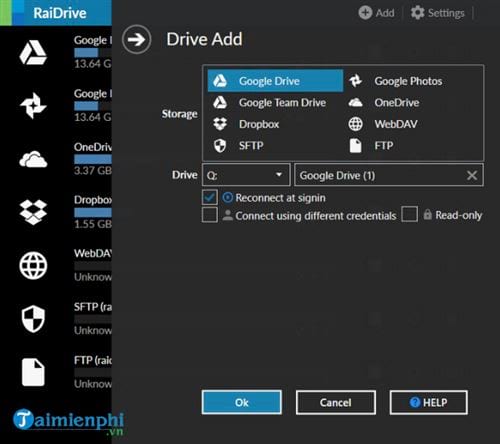500x444 pixels.
Task: Select WebDAV in the storage list
Action: [x=383, y=124]
